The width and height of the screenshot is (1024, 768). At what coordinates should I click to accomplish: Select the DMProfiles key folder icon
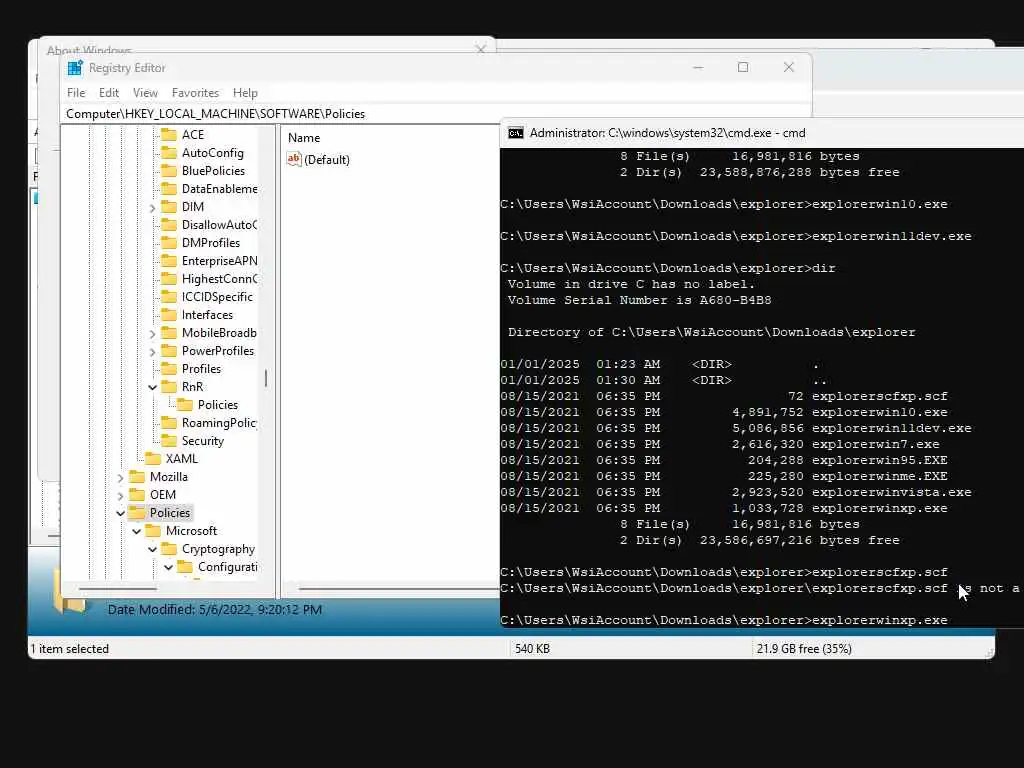(169, 243)
